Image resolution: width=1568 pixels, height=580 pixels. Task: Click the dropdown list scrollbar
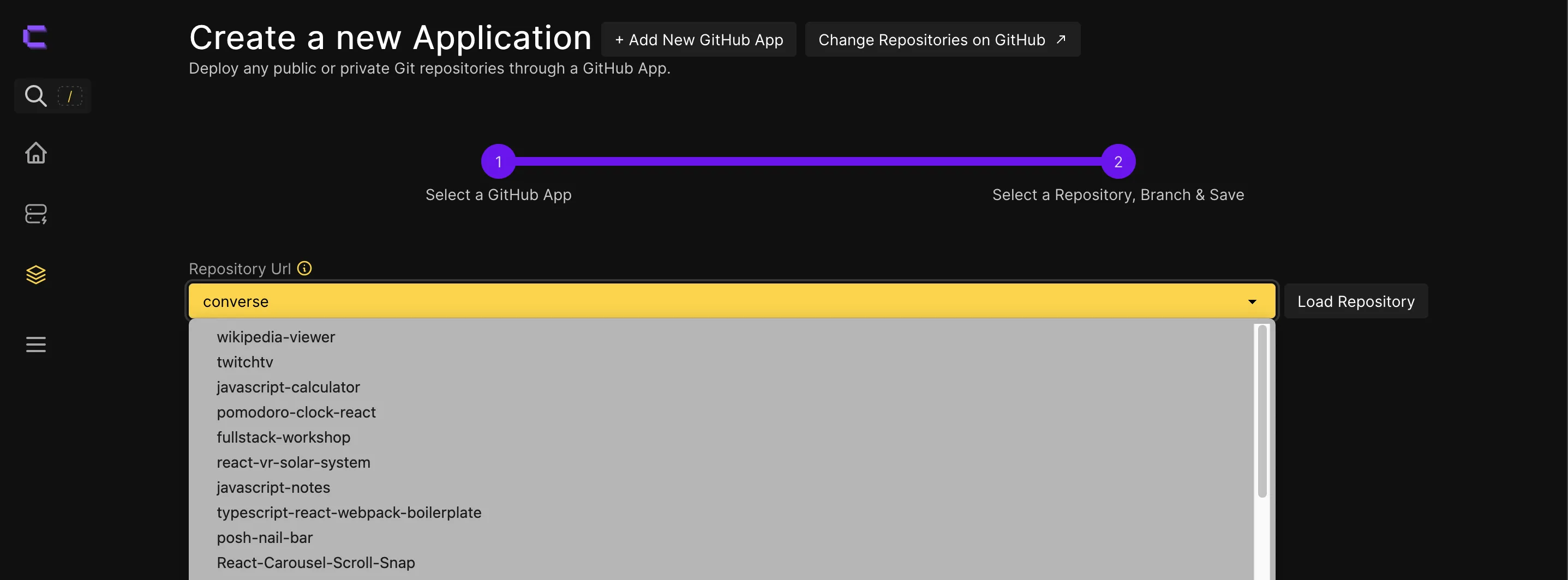click(x=1262, y=411)
